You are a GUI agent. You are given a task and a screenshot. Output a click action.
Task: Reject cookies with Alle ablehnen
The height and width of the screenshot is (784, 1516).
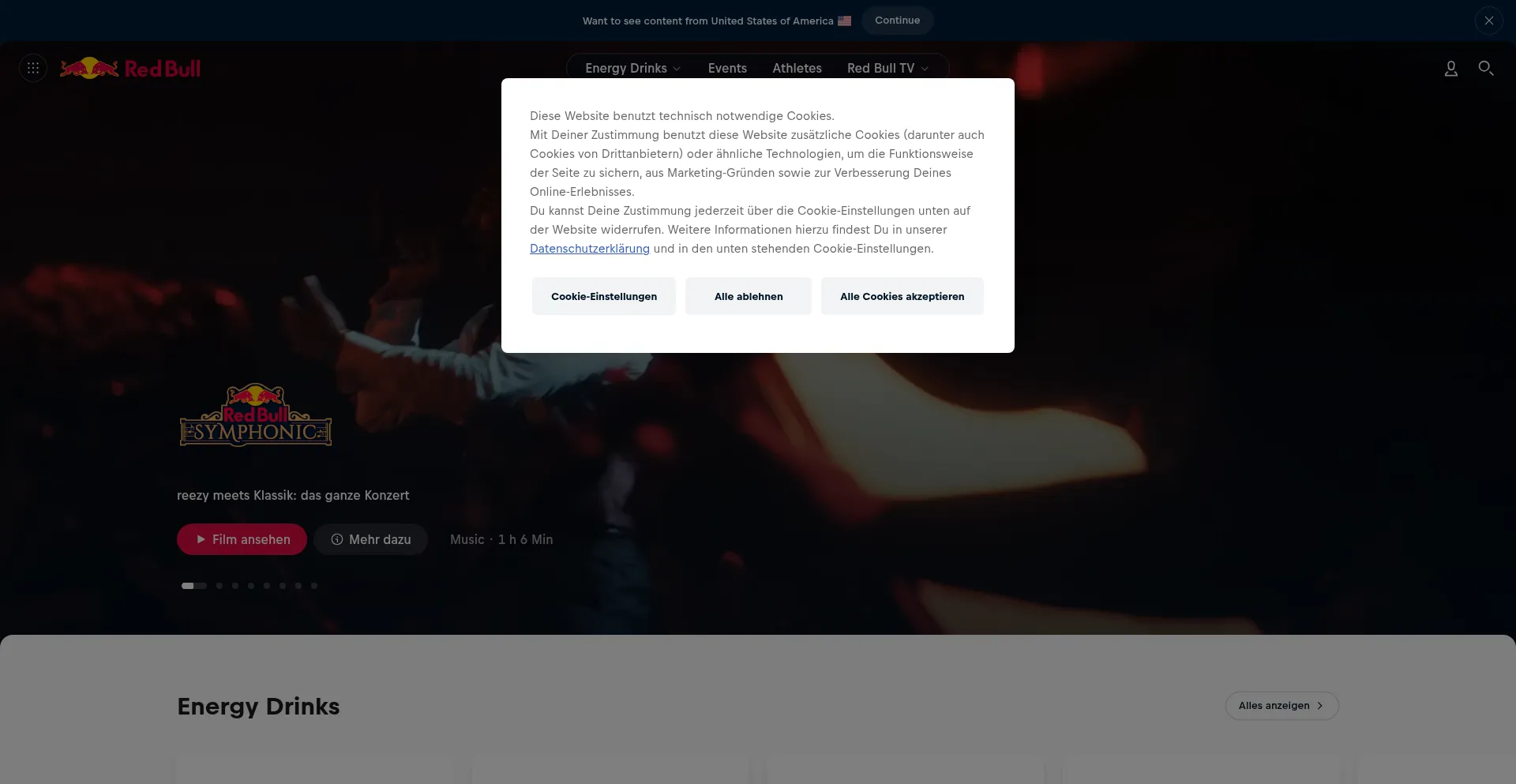tap(749, 297)
